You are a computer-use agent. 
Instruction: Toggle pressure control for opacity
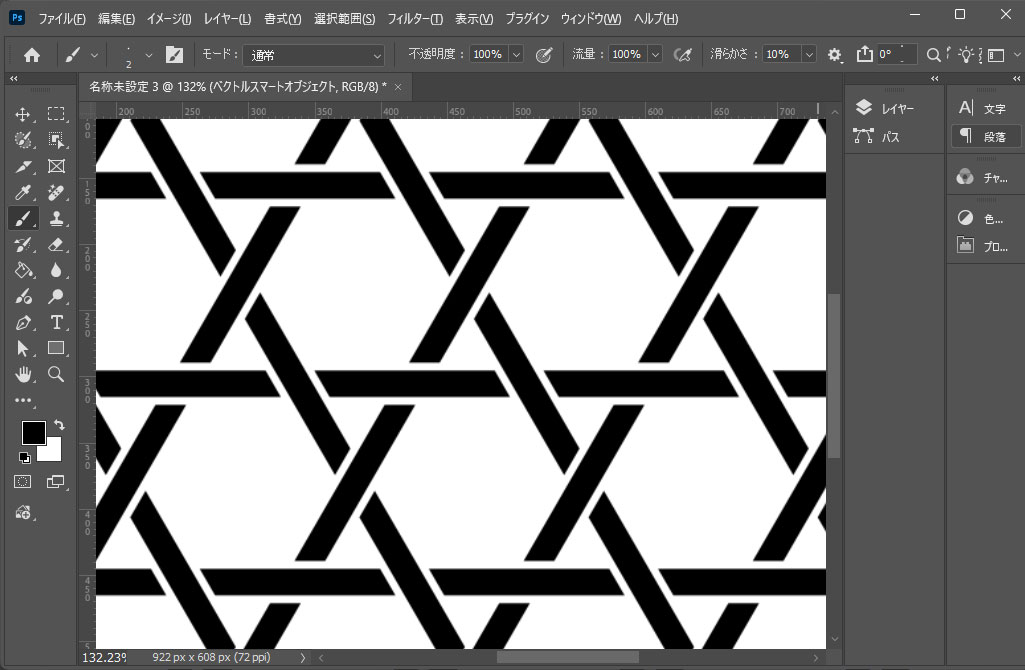pyautogui.click(x=545, y=55)
